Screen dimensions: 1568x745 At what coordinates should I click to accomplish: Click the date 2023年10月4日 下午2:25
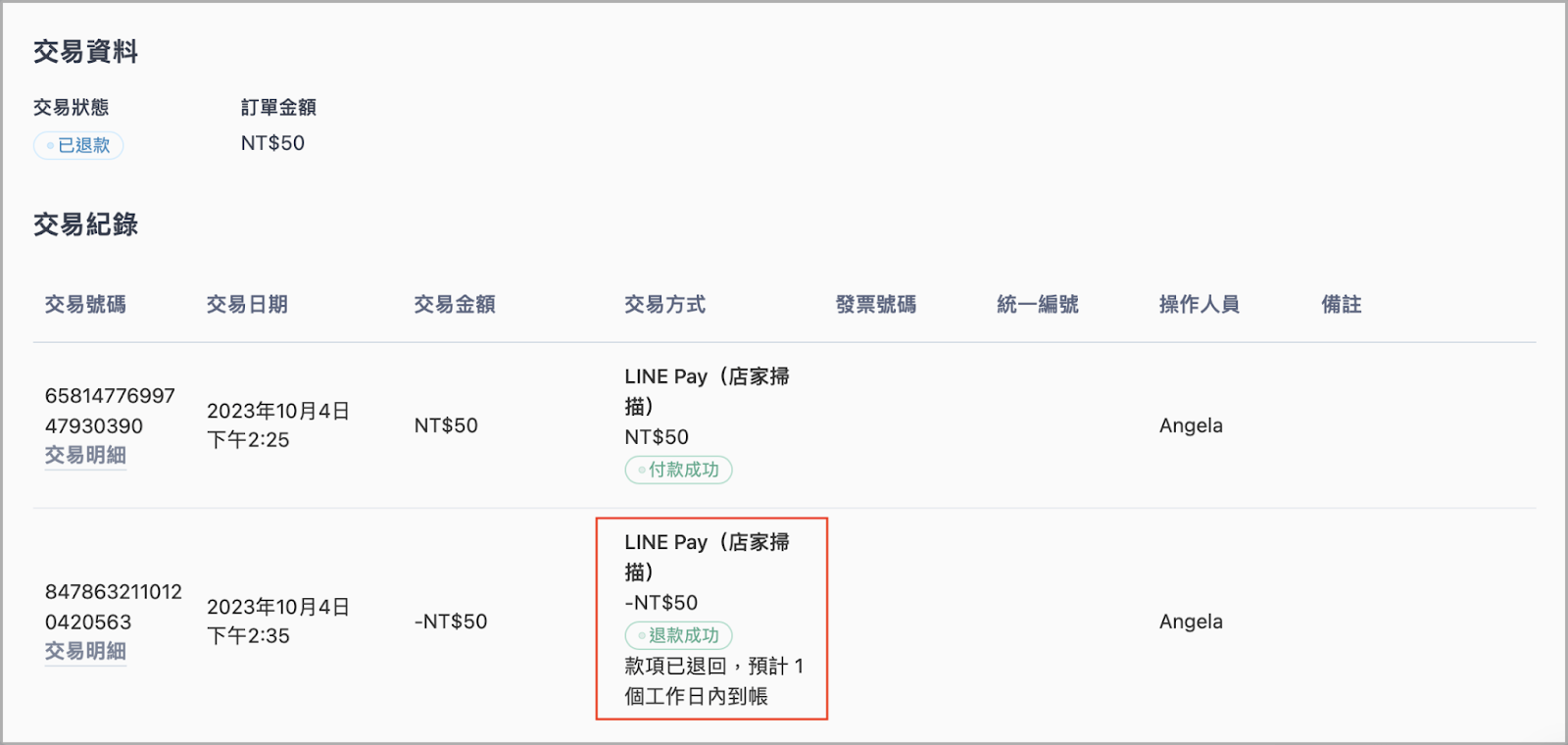(x=278, y=425)
